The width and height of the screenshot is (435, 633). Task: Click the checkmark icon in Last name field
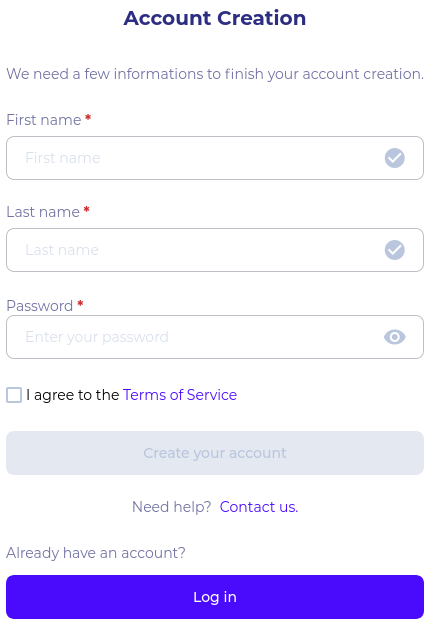394,250
